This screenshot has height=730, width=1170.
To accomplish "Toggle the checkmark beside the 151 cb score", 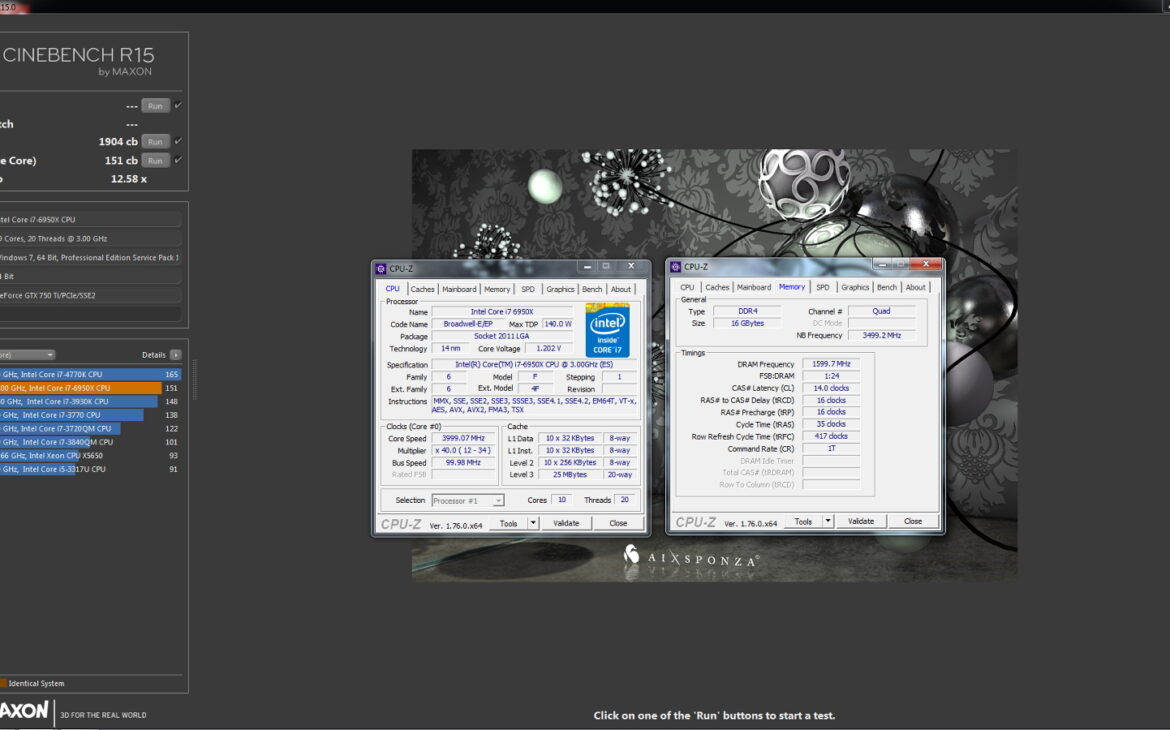I will (178, 160).
